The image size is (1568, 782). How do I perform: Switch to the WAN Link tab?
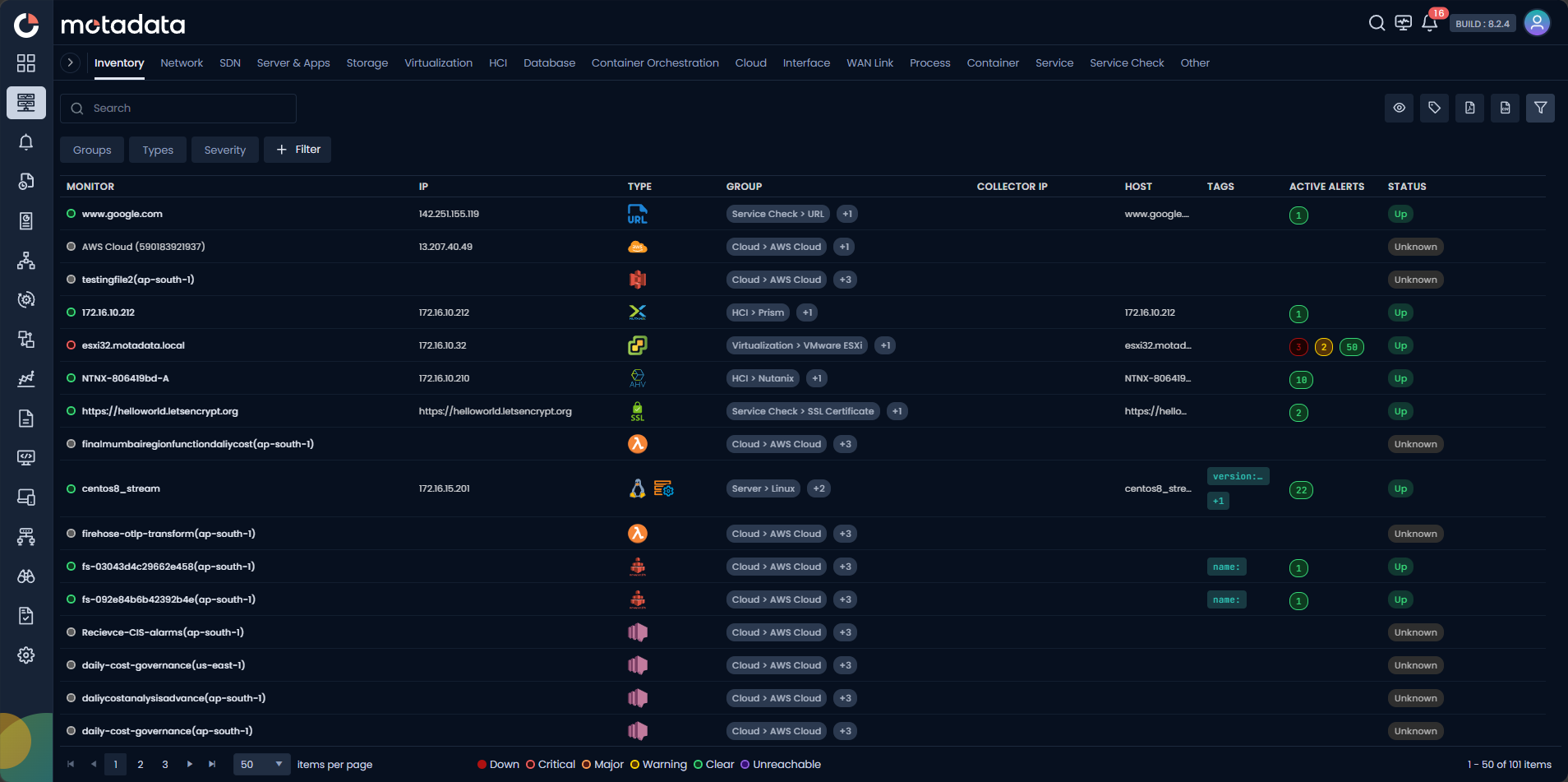click(869, 62)
